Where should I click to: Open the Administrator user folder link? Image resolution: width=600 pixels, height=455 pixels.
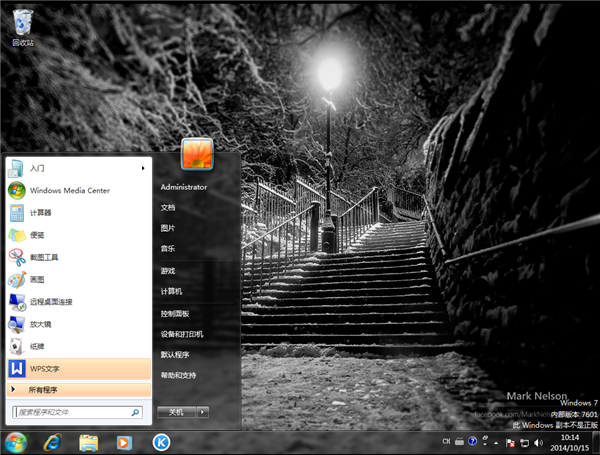[x=184, y=187]
